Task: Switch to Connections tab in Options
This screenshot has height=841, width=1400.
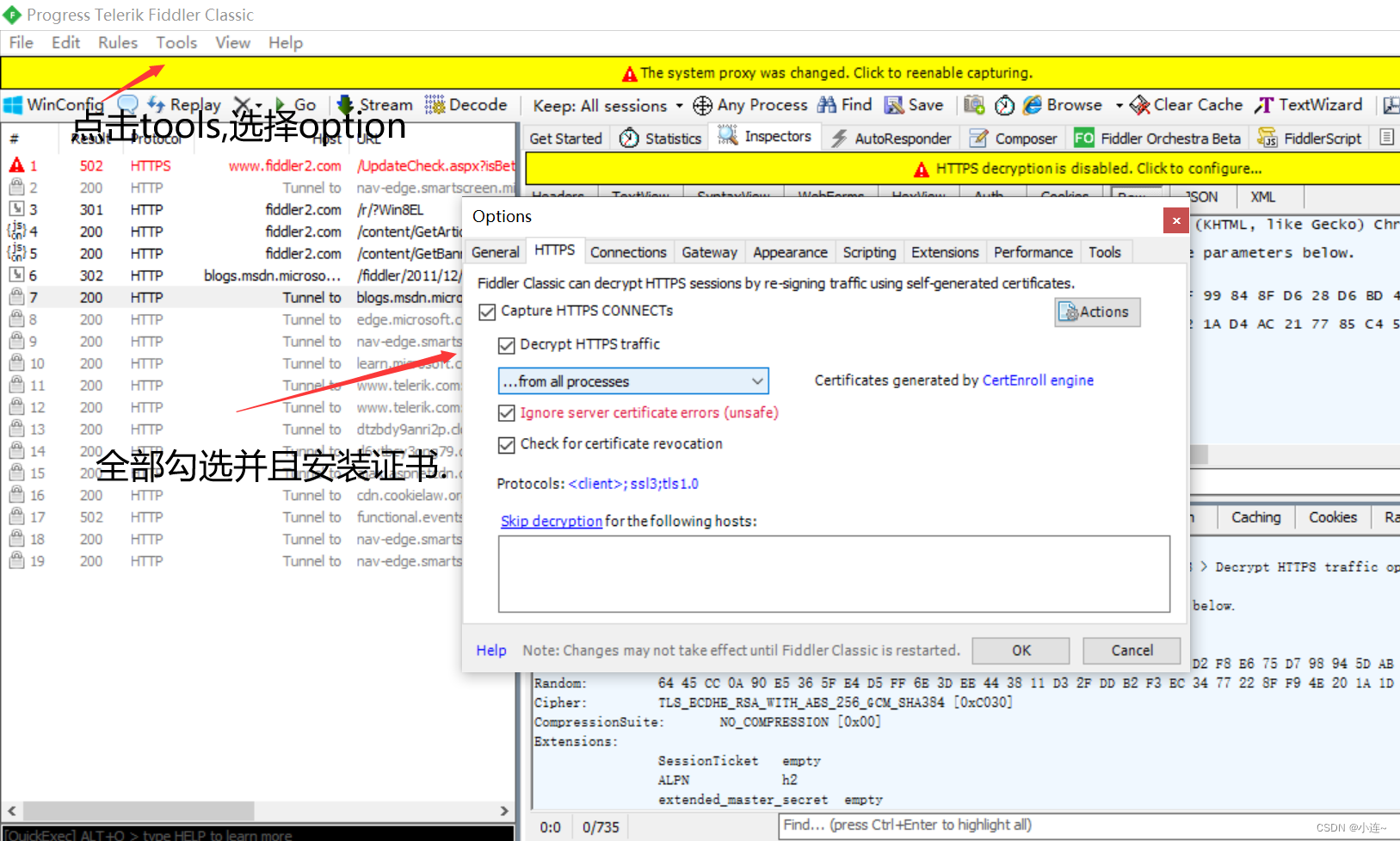Action: (x=628, y=252)
